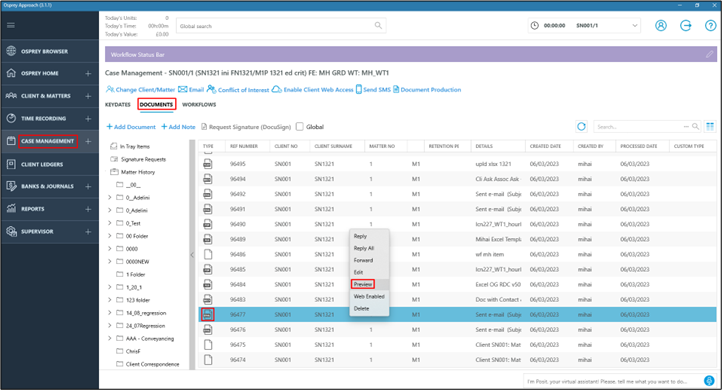
Task: Open Document Production
Action: coord(427,89)
